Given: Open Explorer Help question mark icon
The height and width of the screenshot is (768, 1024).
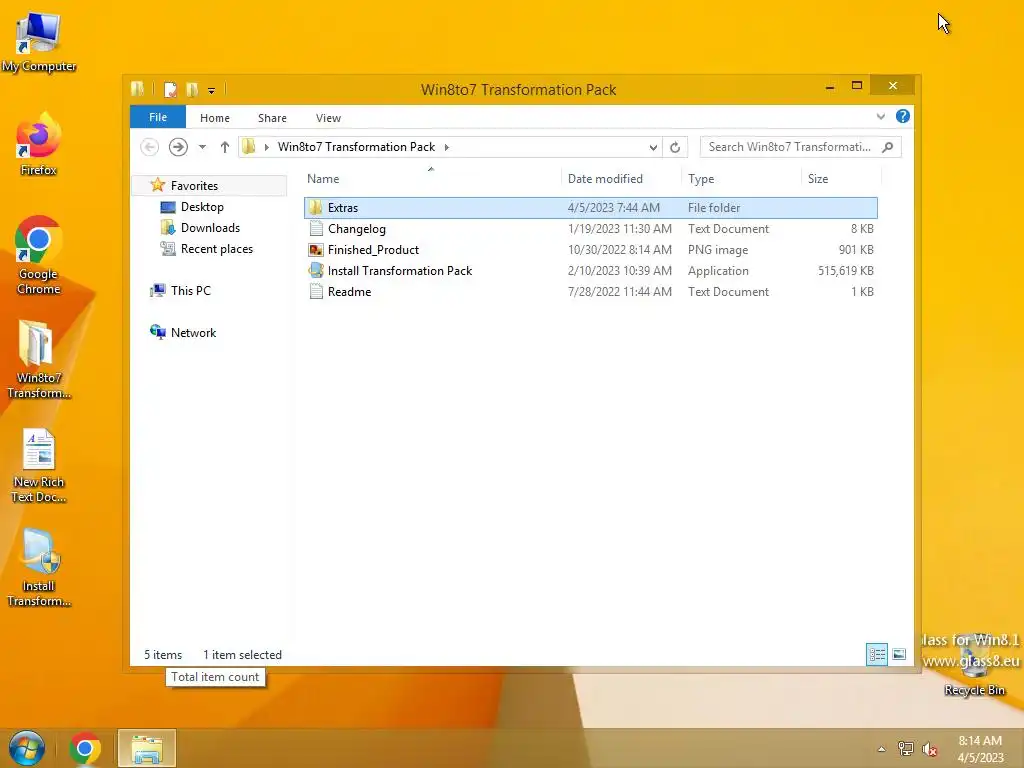Looking at the screenshot, I should [903, 116].
